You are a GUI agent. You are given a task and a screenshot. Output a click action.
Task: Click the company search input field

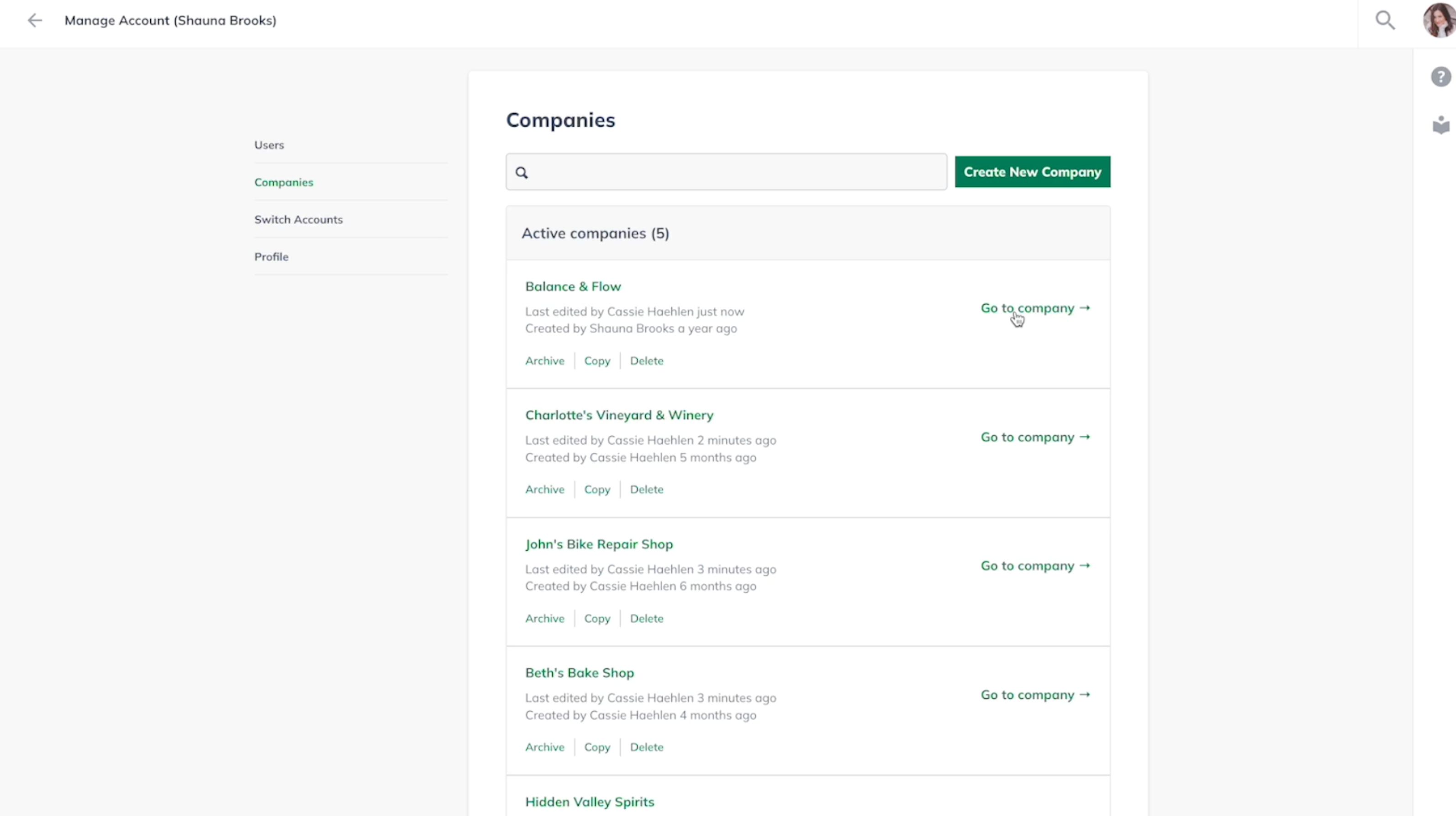[726, 171]
